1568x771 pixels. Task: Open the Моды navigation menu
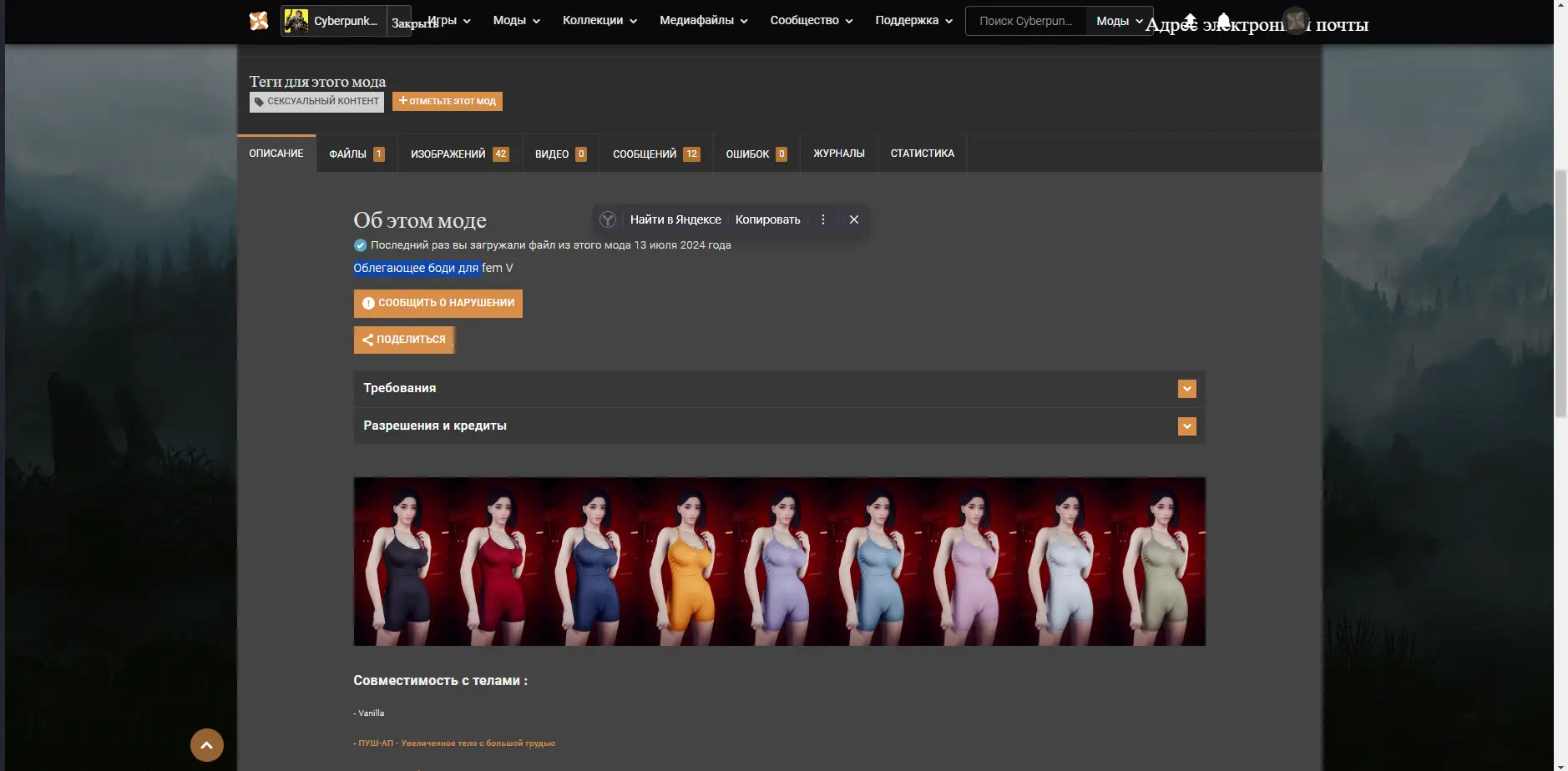pos(516,21)
